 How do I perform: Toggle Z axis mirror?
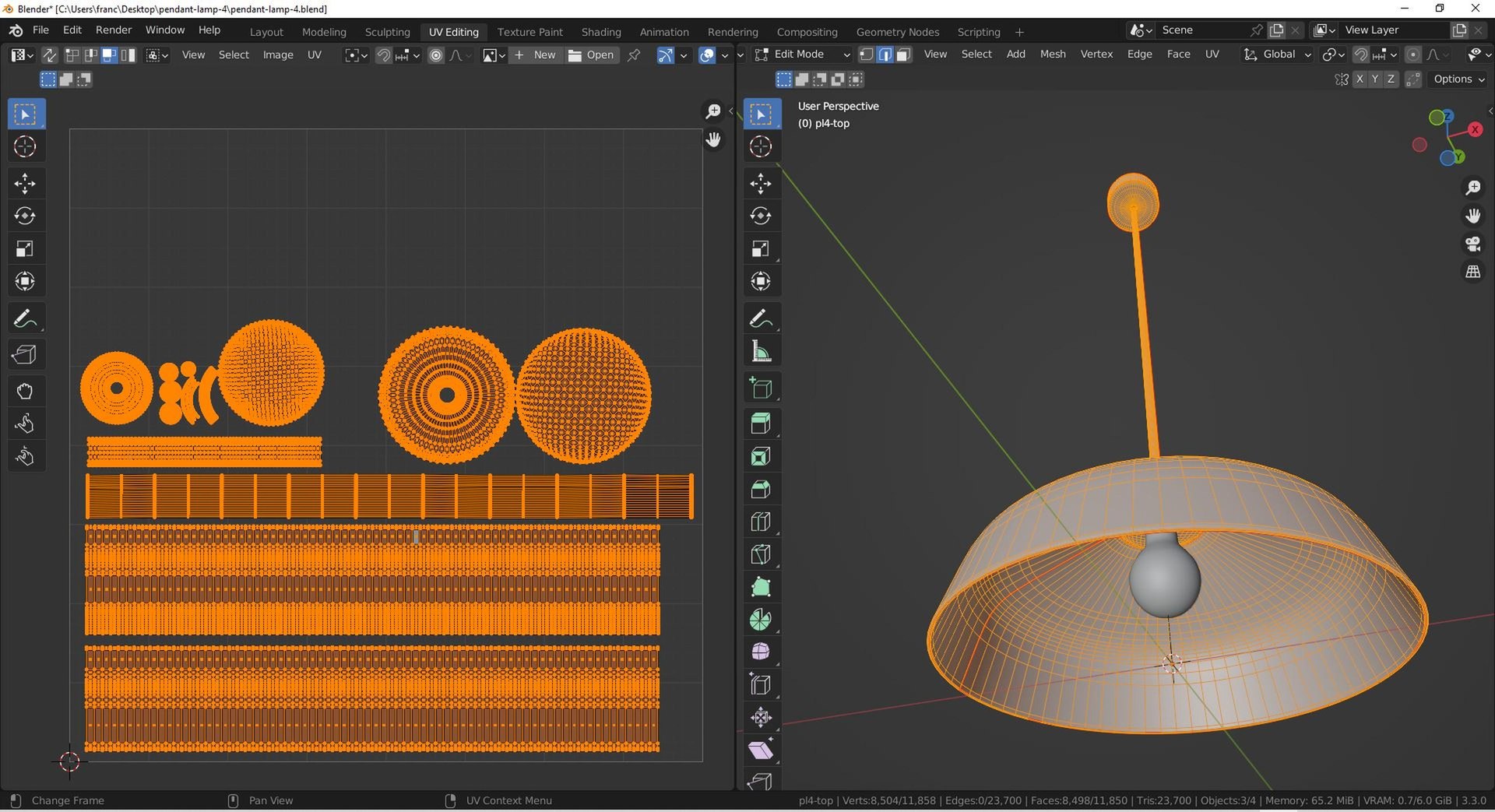click(1391, 79)
